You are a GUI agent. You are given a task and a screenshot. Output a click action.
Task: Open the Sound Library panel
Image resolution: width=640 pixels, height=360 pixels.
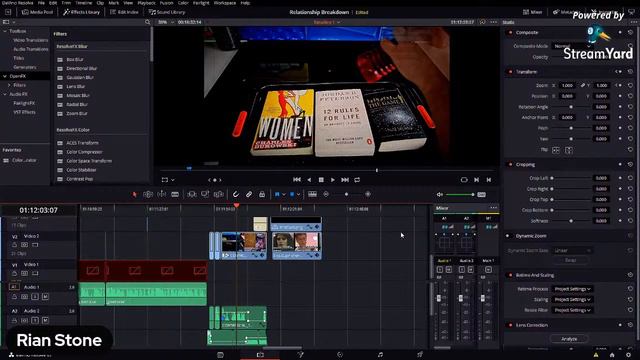coord(167,12)
